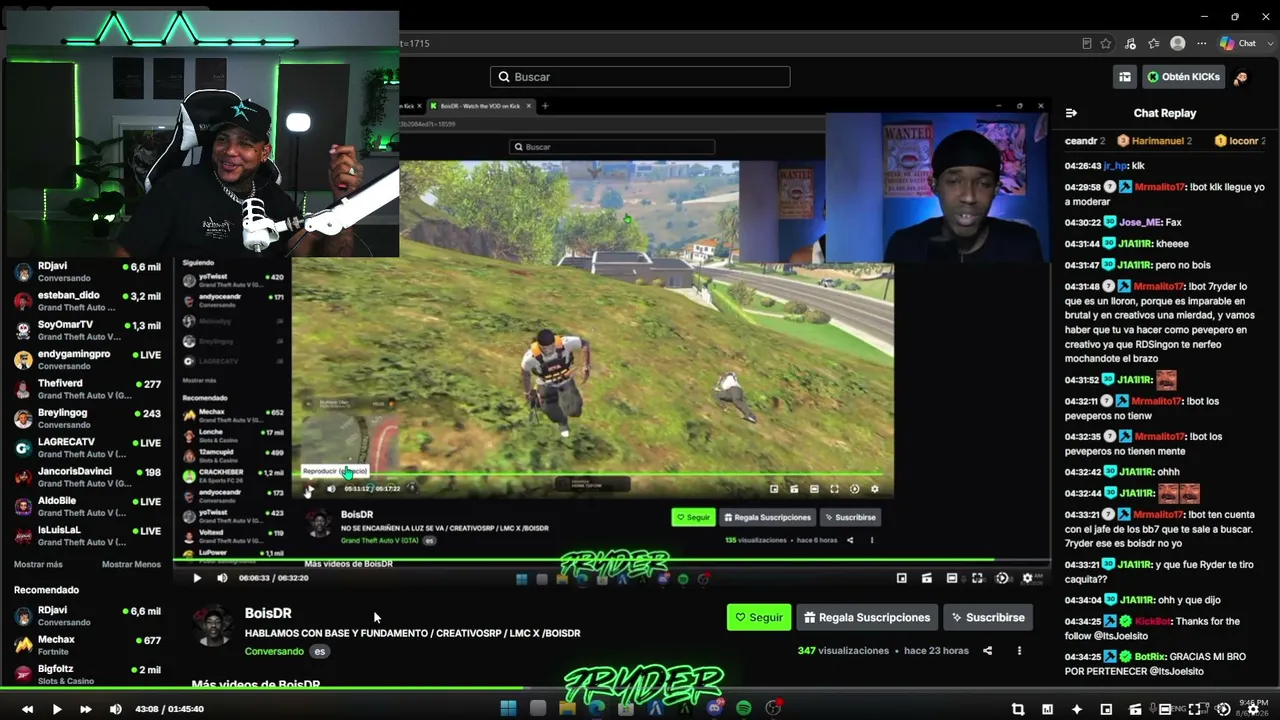Toggle fullscreen on the 06:32:20 player
The width and height of the screenshot is (1280, 720).
977,578
